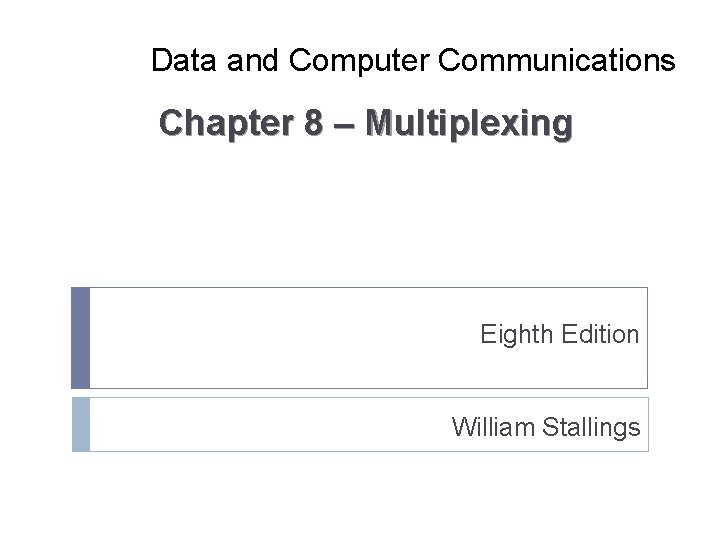Click the light blue accent bar
Image resolution: width=720 pixels, height=540 pixels.
pyautogui.click(x=81, y=424)
